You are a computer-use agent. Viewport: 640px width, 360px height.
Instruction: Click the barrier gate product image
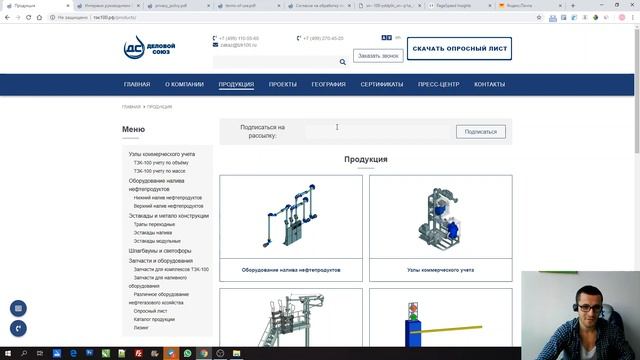click(x=440, y=318)
